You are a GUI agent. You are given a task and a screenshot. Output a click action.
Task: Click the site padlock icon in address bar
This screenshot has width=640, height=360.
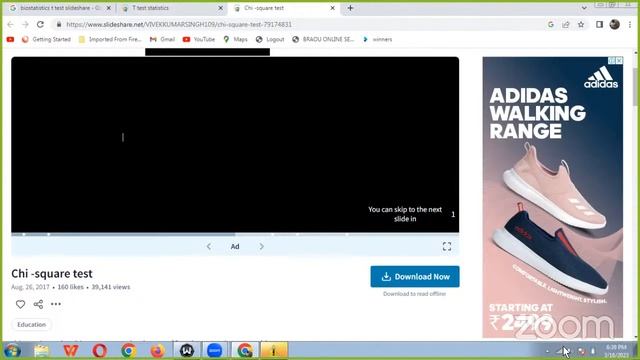[x=59, y=24]
